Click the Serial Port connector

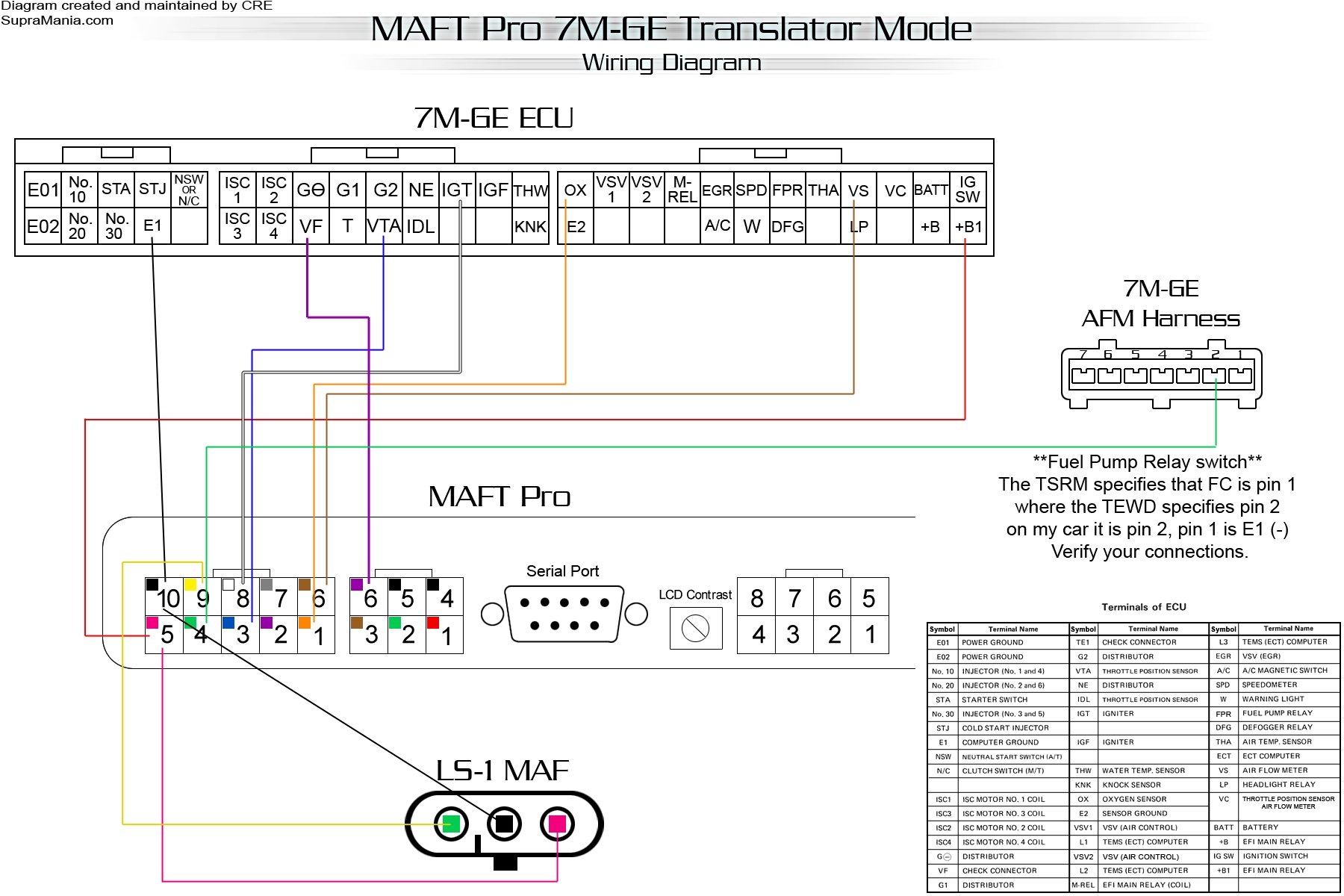564,614
